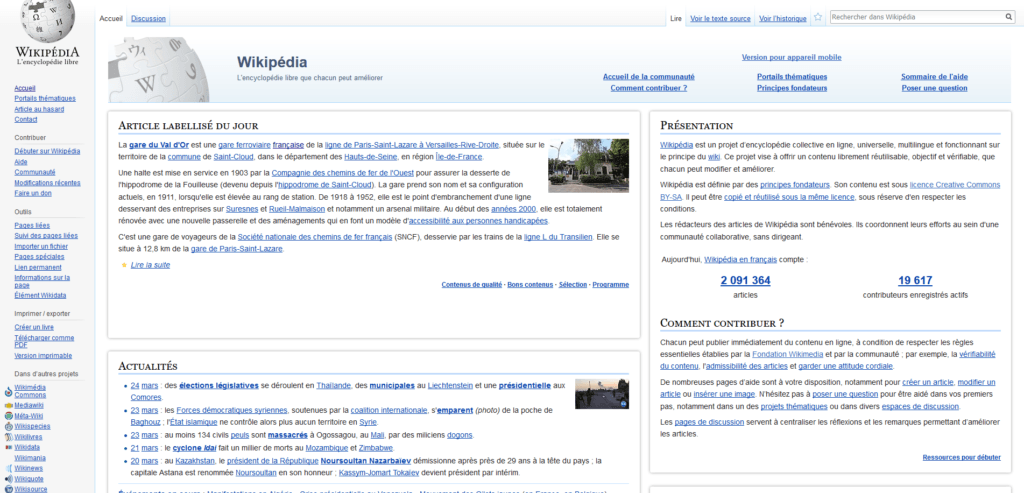The height and width of the screenshot is (493, 1024).
Task: Open Pages spéciales sidebar link
Action: pyautogui.click(x=39, y=257)
